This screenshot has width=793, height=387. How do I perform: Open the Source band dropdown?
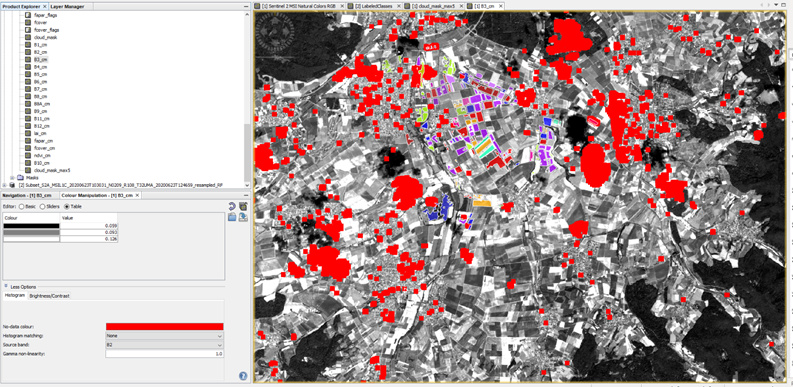click(164, 345)
